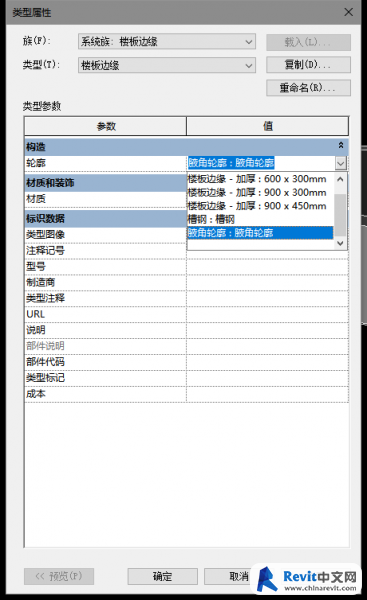Viewport: 367px width, 600px height.
Task: Click the profile list scroll down arrow
Action: (x=340, y=243)
